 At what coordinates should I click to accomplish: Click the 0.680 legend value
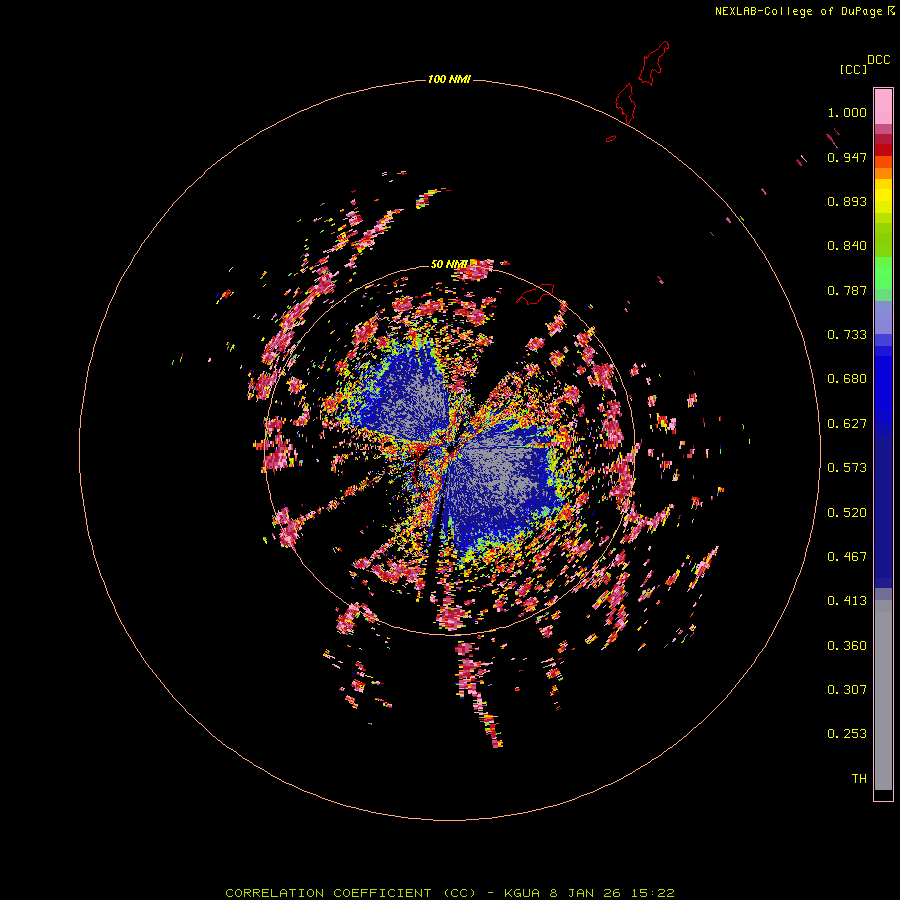click(x=847, y=379)
